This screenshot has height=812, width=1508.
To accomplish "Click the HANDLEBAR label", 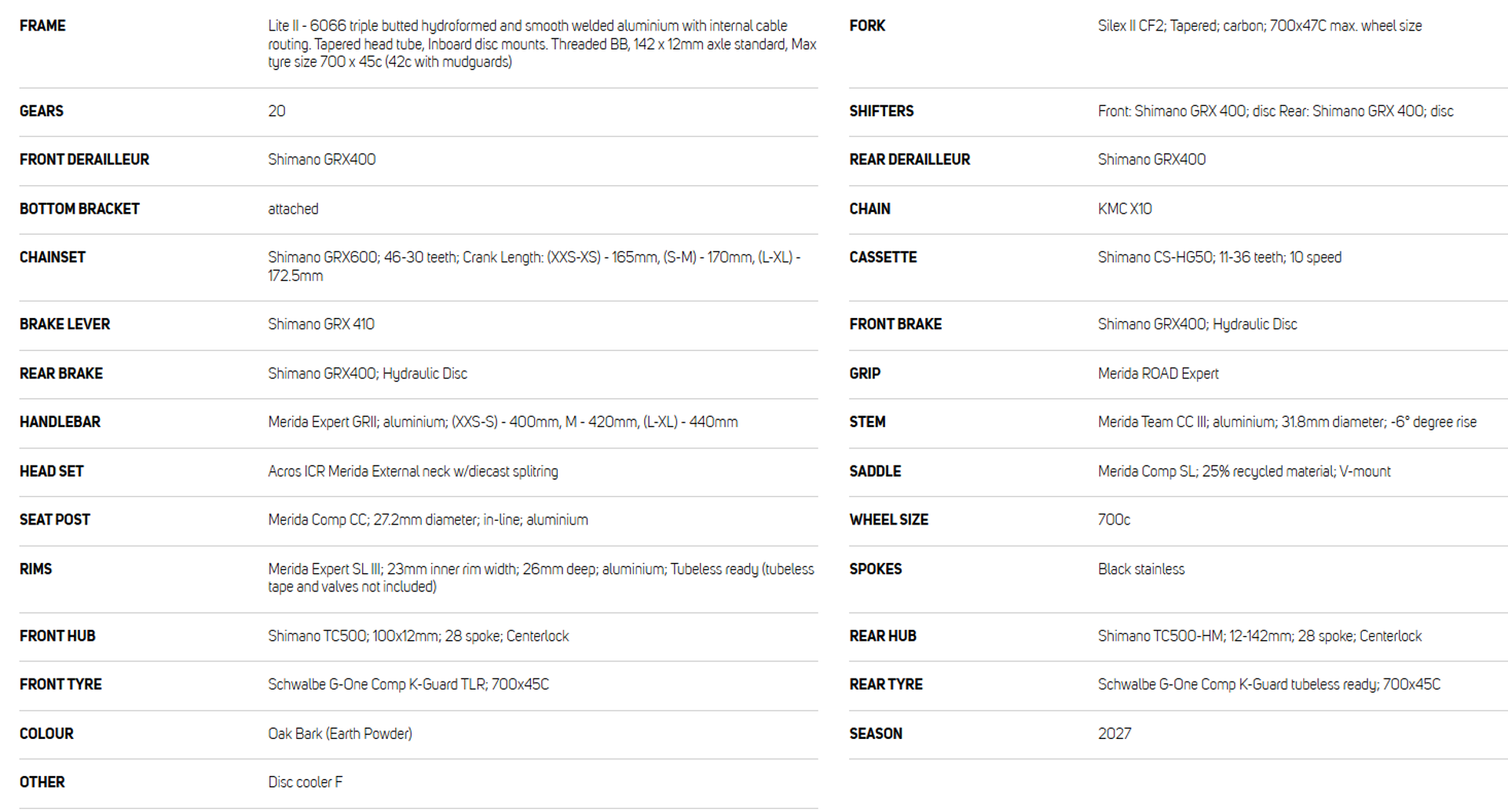I will pyautogui.click(x=60, y=422).
